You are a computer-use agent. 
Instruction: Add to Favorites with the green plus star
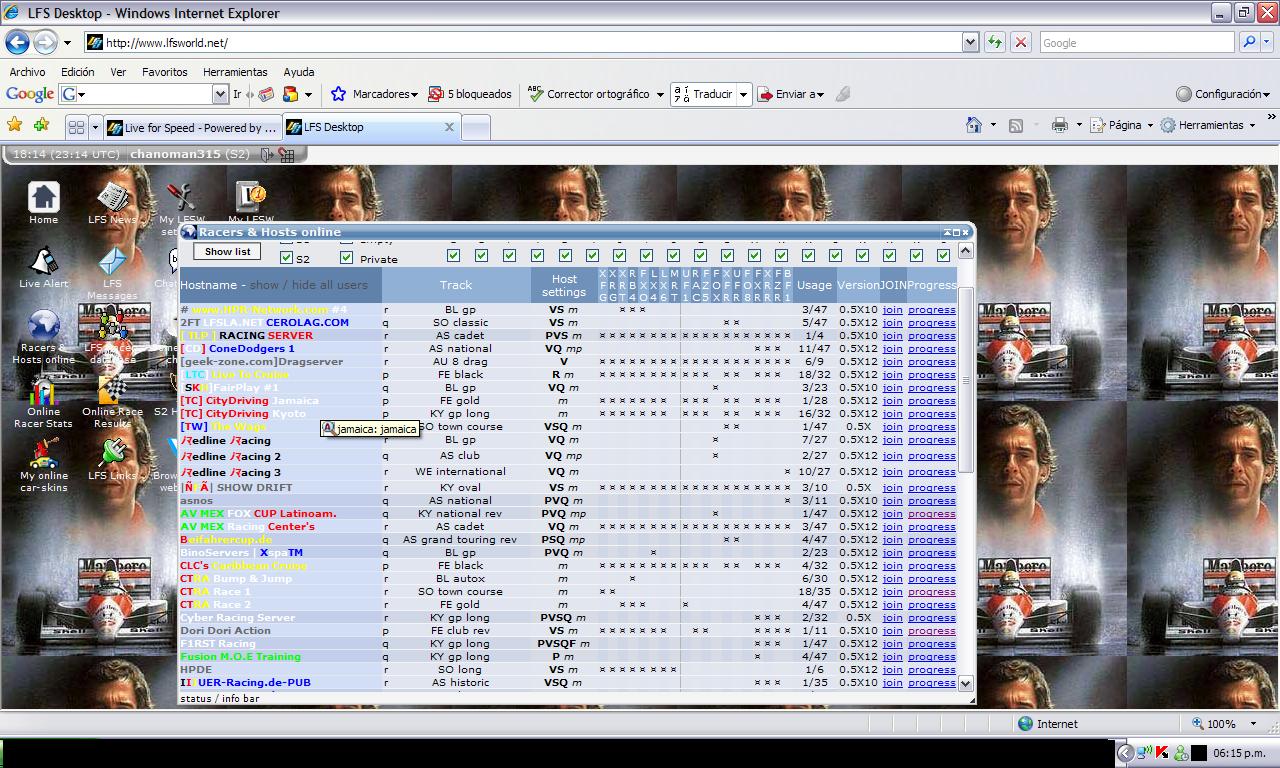[41, 125]
